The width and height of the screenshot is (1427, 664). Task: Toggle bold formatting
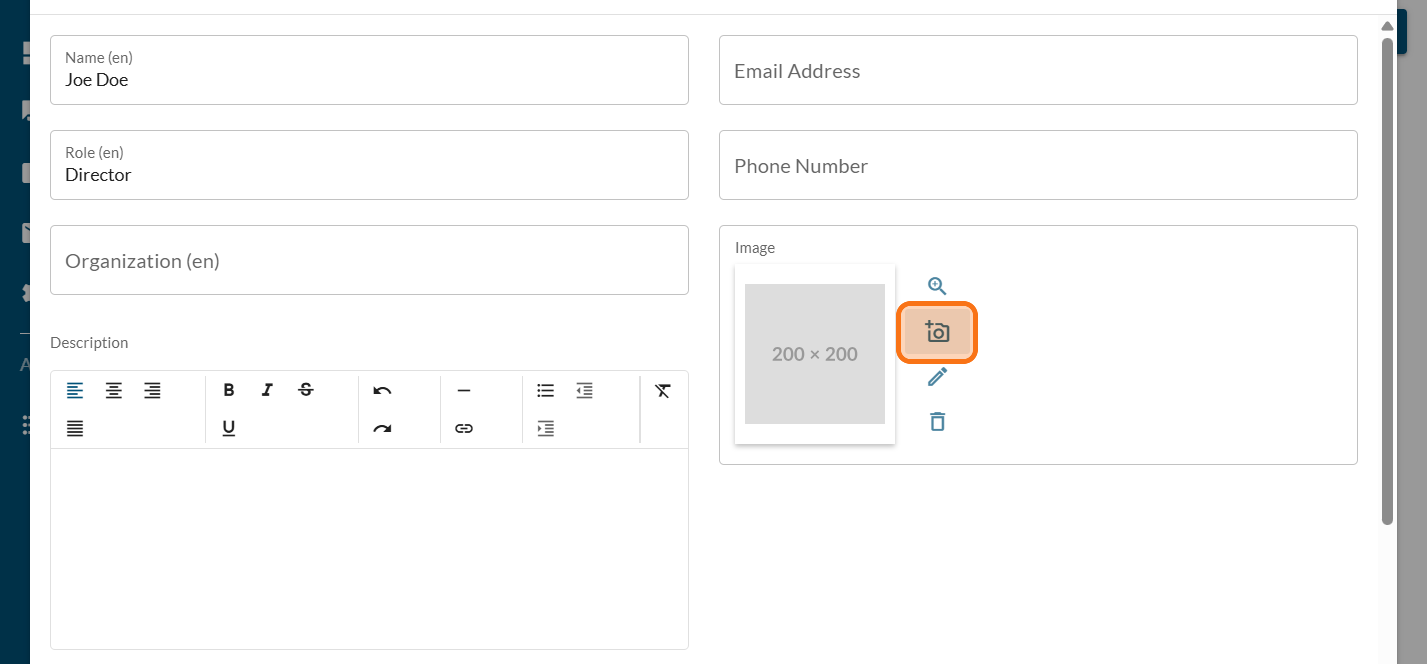[x=229, y=390]
